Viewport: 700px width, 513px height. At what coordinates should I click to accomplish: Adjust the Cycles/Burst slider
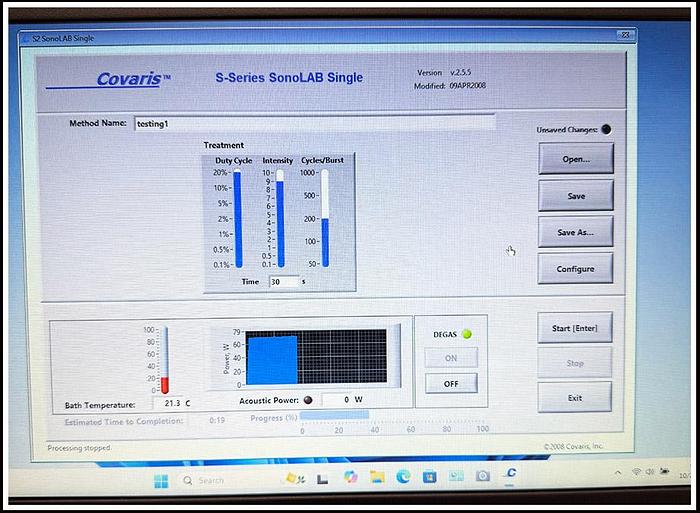pyautogui.click(x=325, y=219)
